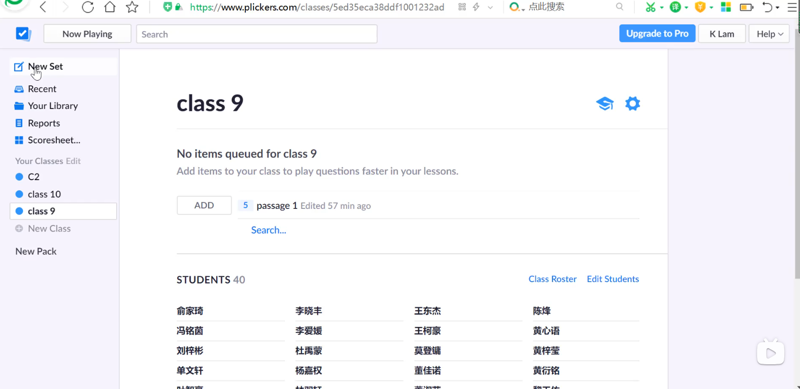
Task: Create a New Class from sidebar
Action: [49, 228]
